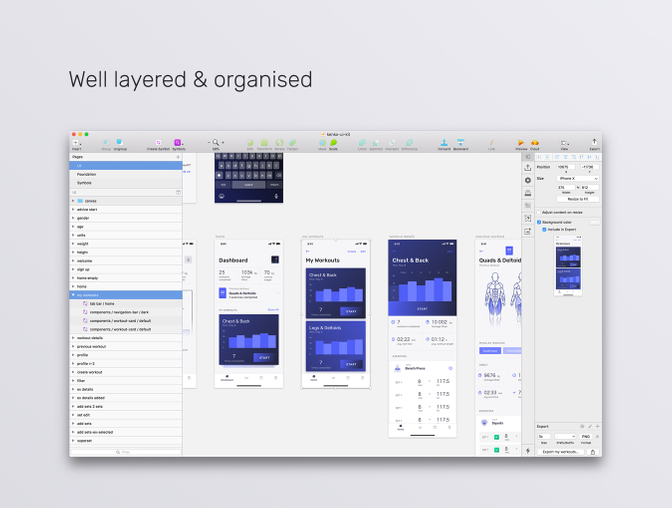Viewport: 672px width, 508px height.
Task: Open the iPhone X size dropdown
Action: tap(578, 178)
